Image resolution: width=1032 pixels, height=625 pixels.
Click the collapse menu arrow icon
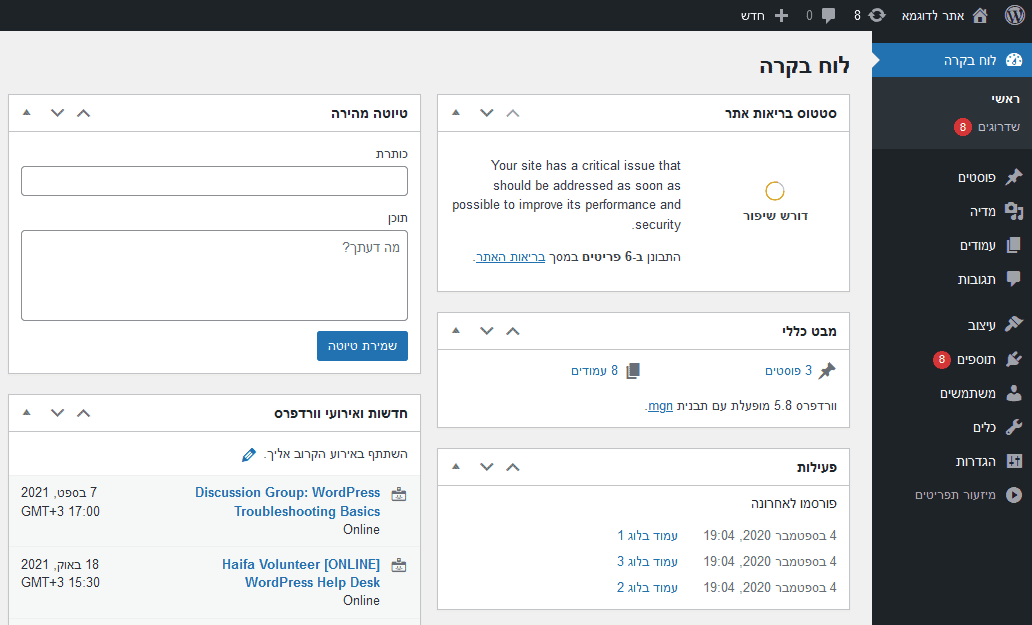[1014, 495]
